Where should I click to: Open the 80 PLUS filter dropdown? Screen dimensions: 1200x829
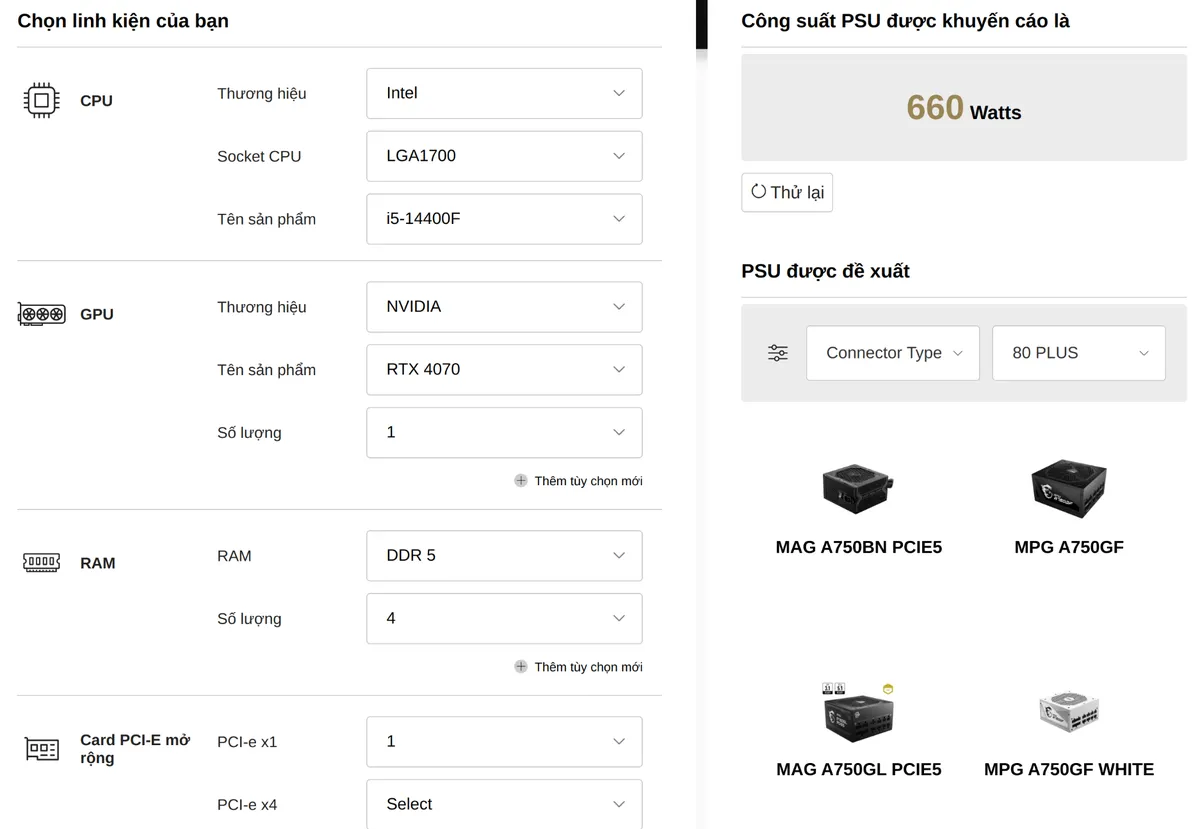[x=1079, y=353]
